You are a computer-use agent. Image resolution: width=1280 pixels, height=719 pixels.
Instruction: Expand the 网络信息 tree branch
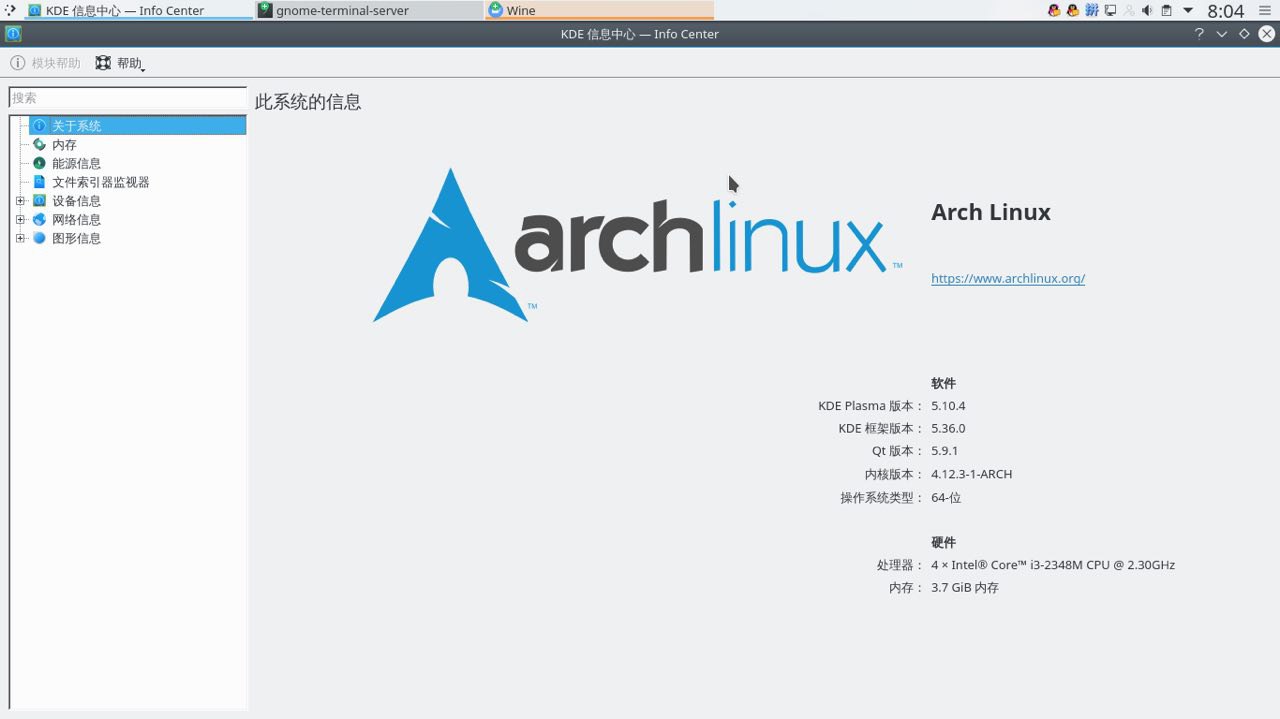coord(20,219)
